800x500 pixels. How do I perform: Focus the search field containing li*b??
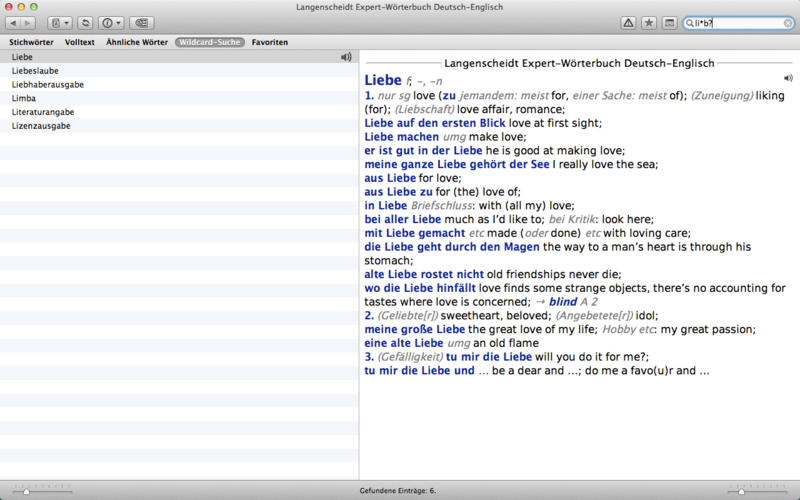click(x=738, y=23)
